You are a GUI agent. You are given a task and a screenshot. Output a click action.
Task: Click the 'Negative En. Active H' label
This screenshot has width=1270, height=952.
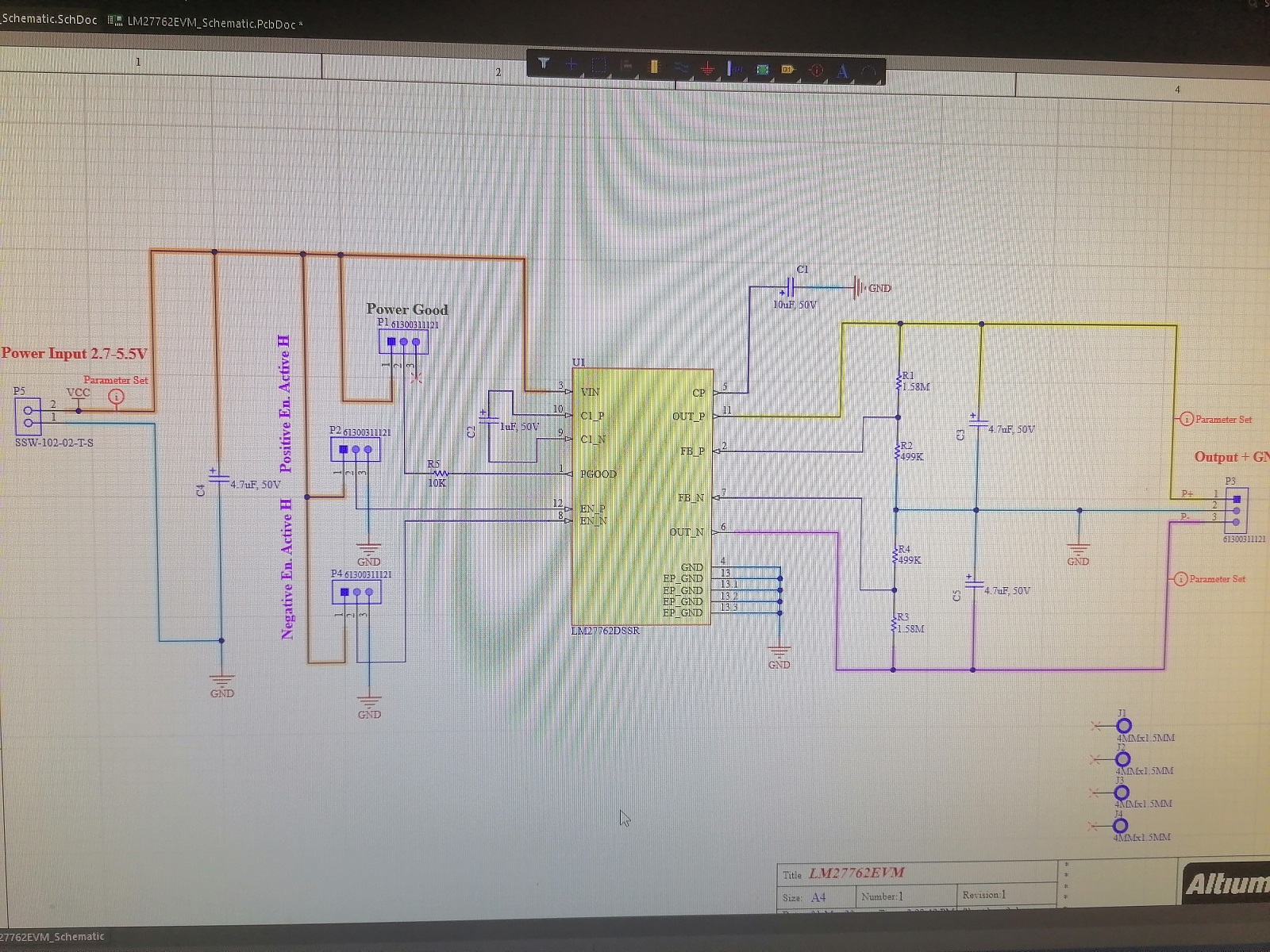[287, 568]
